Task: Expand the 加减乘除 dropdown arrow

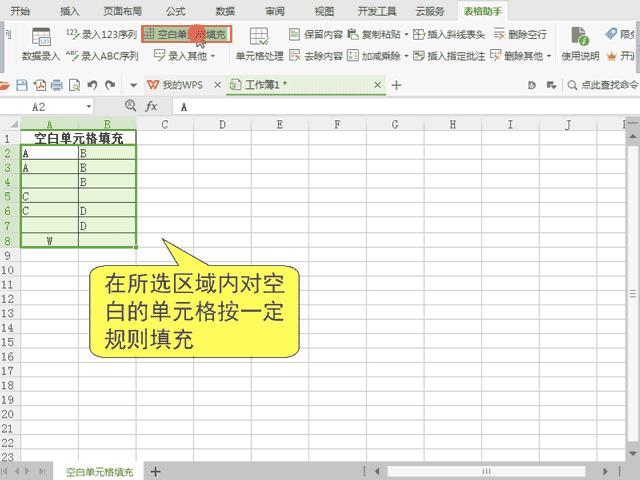Action: pos(406,56)
